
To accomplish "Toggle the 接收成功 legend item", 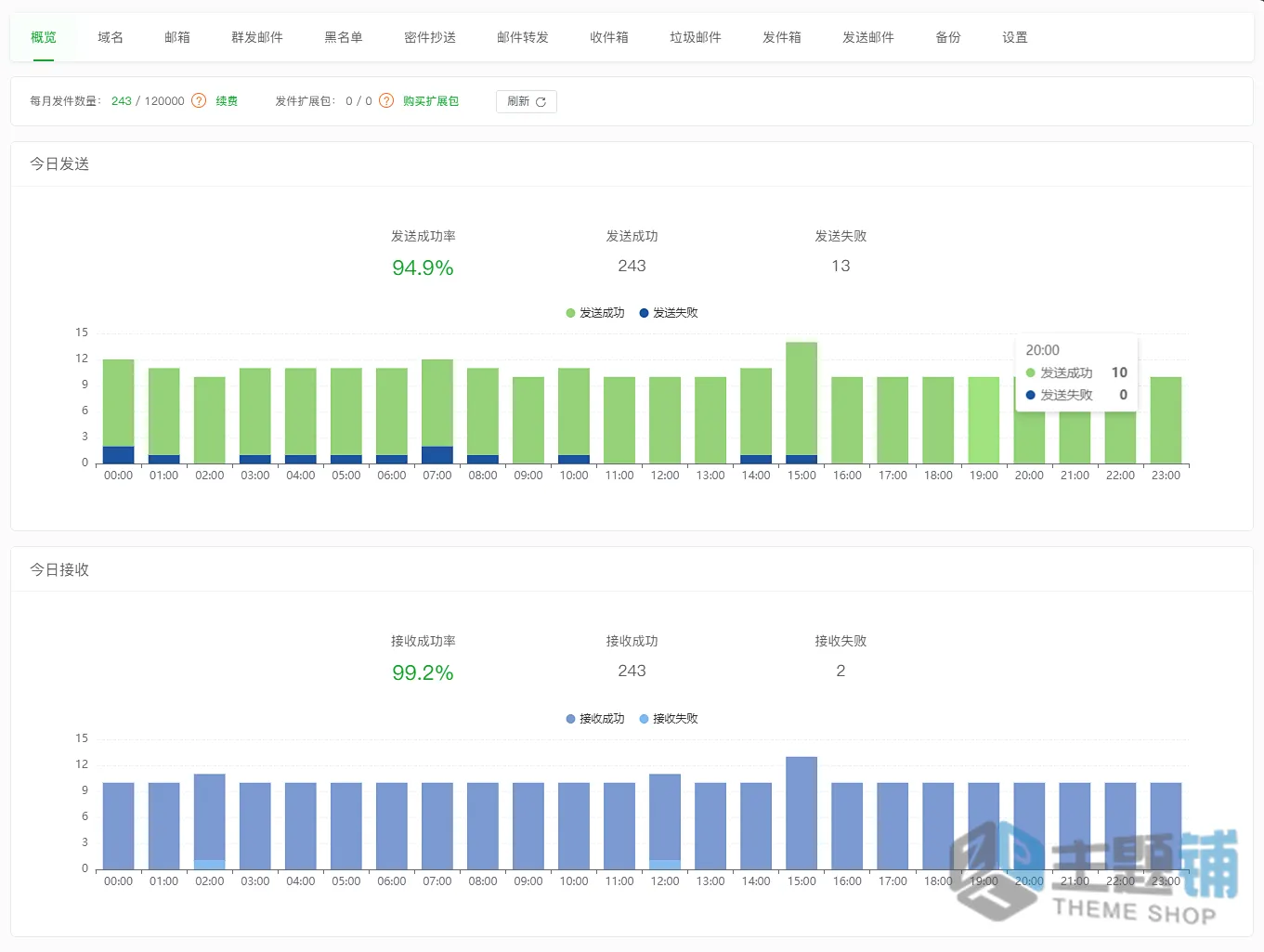I will click(595, 719).
